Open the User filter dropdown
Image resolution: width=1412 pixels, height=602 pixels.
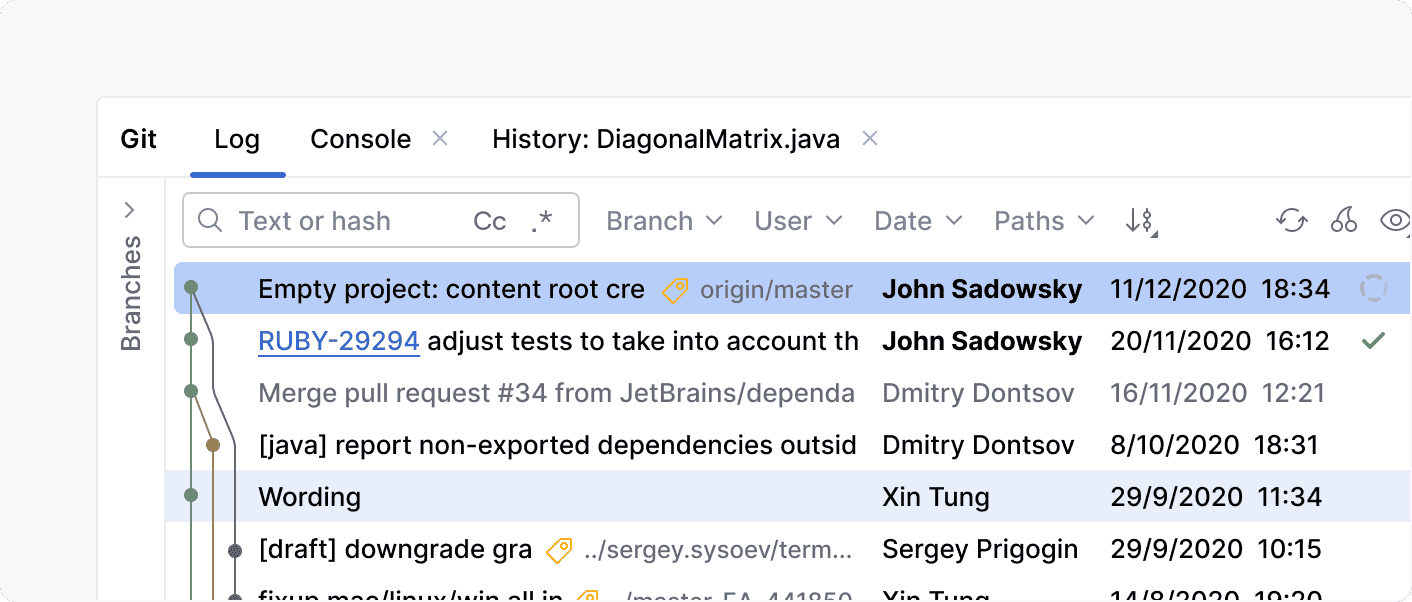798,221
